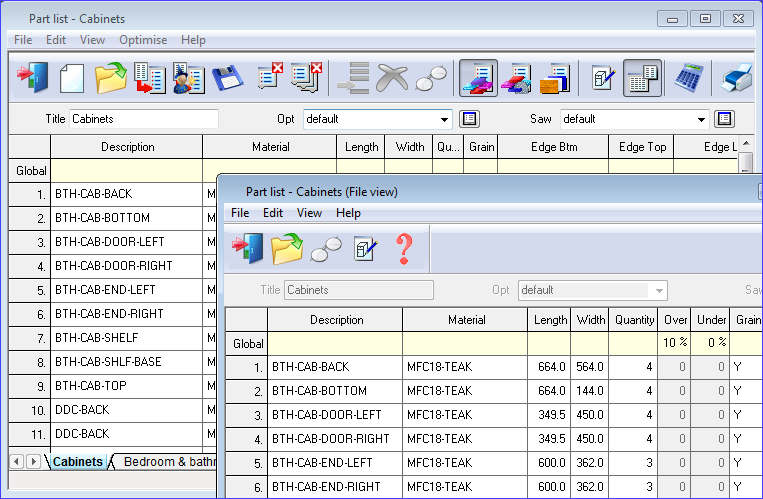The width and height of the screenshot is (763, 499).
Task: Click the delete single list icon with red X
Action: point(270,76)
